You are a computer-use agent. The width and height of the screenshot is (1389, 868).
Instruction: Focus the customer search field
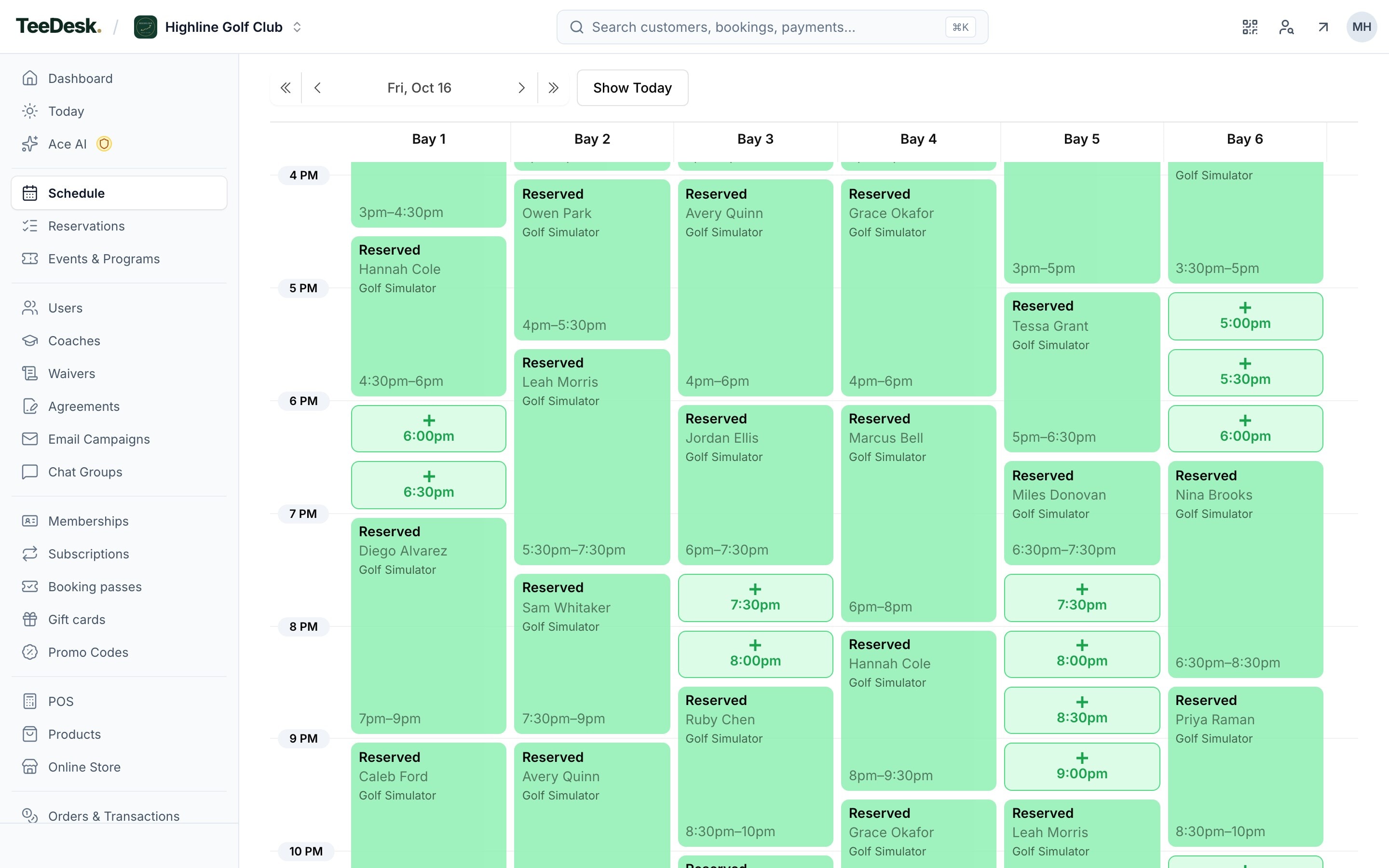pos(772,27)
